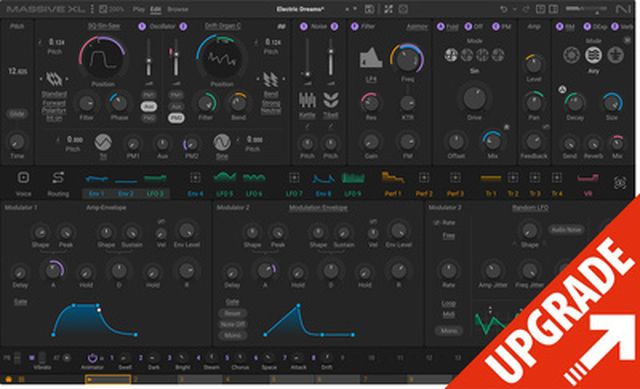Viewport: 640px width, 389px height.
Task: Open the Asimov filter type menu
Action: click(417, 27)
